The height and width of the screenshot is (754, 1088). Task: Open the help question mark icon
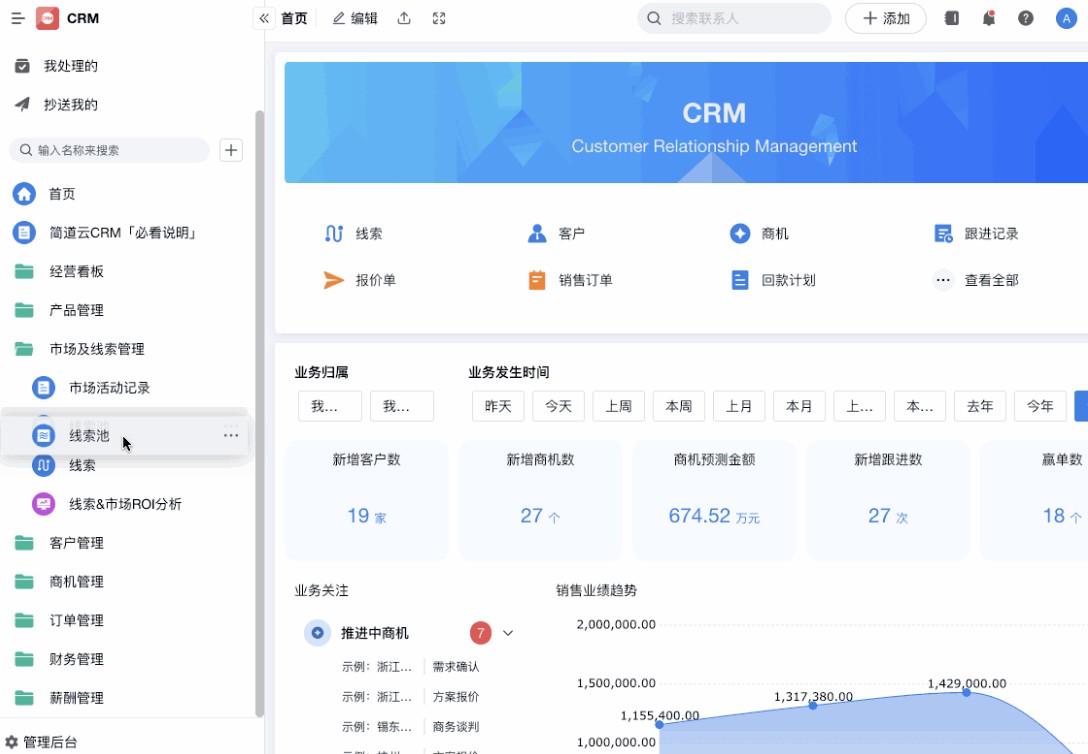(x=1026, y=19)
